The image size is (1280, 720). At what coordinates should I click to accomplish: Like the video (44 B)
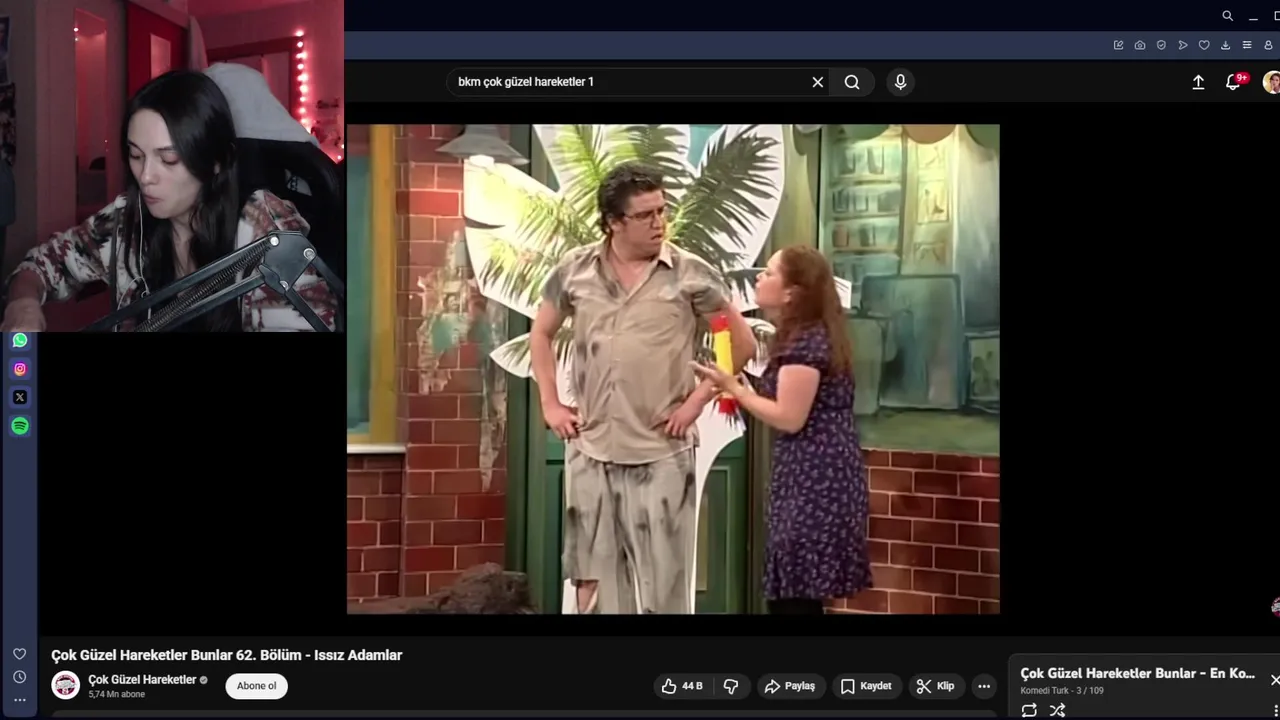pyautogui.click(x=682, y=686)
